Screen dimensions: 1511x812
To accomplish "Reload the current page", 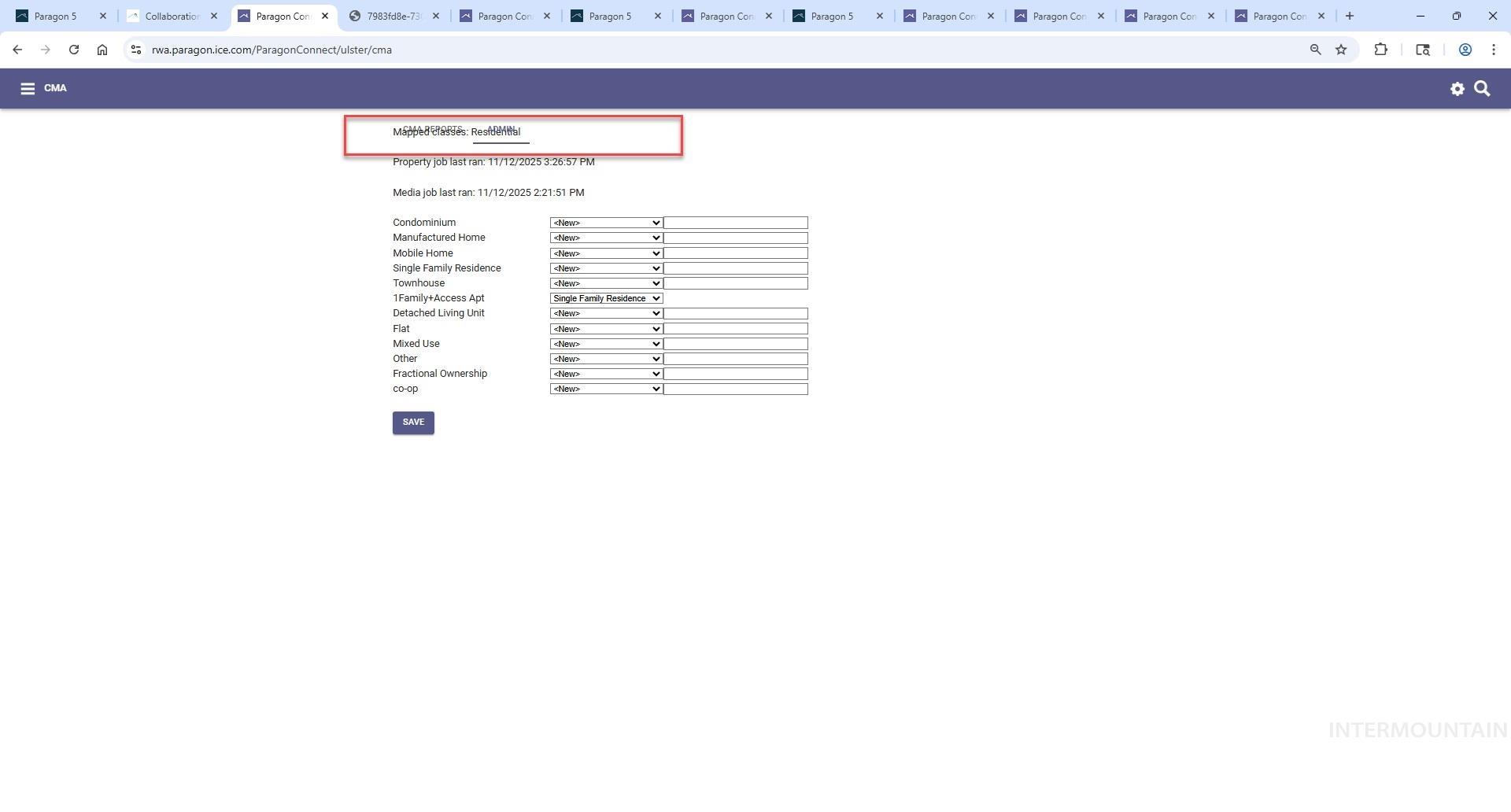I will click(73, 49).
